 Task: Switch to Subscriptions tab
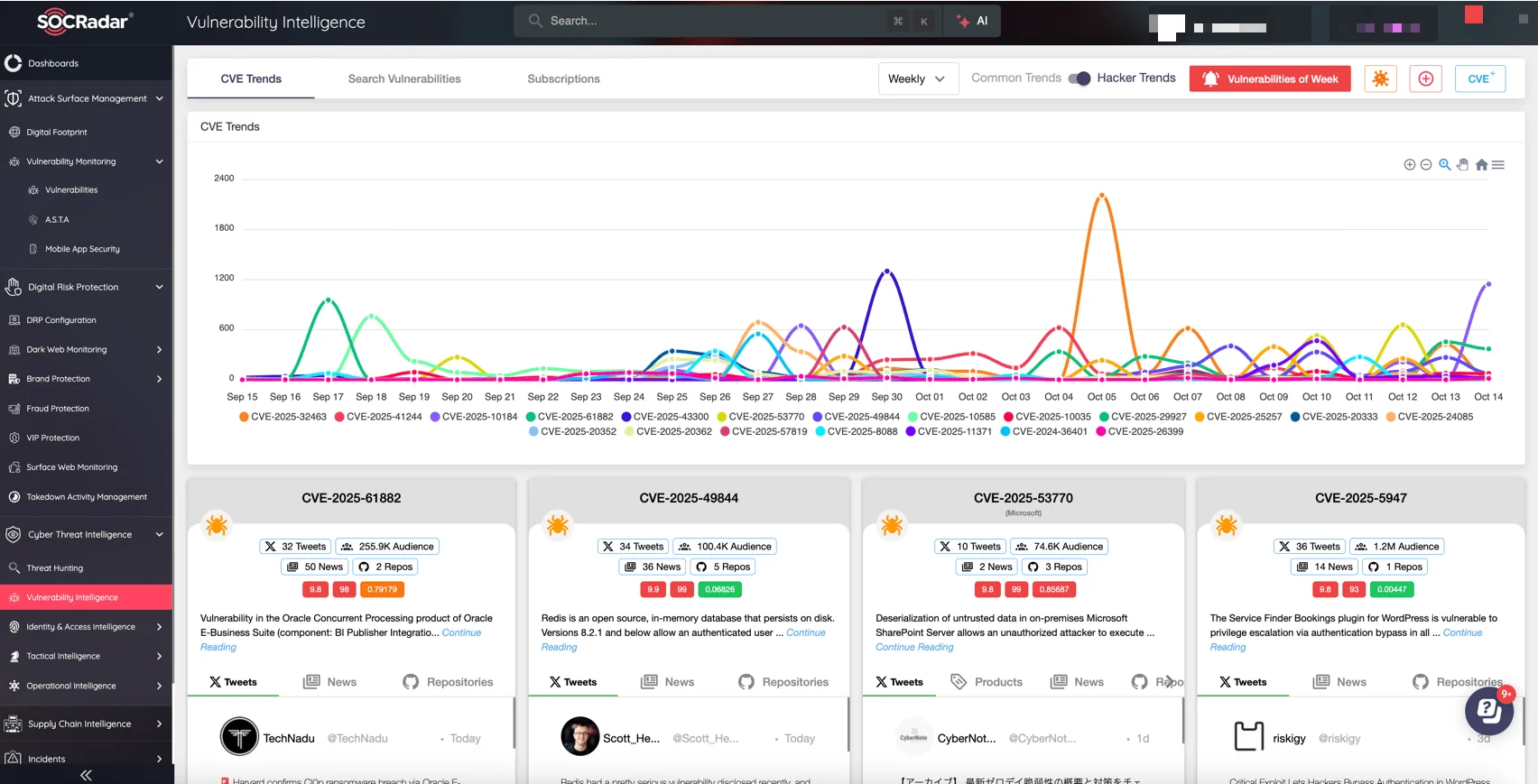coord(563,78)
